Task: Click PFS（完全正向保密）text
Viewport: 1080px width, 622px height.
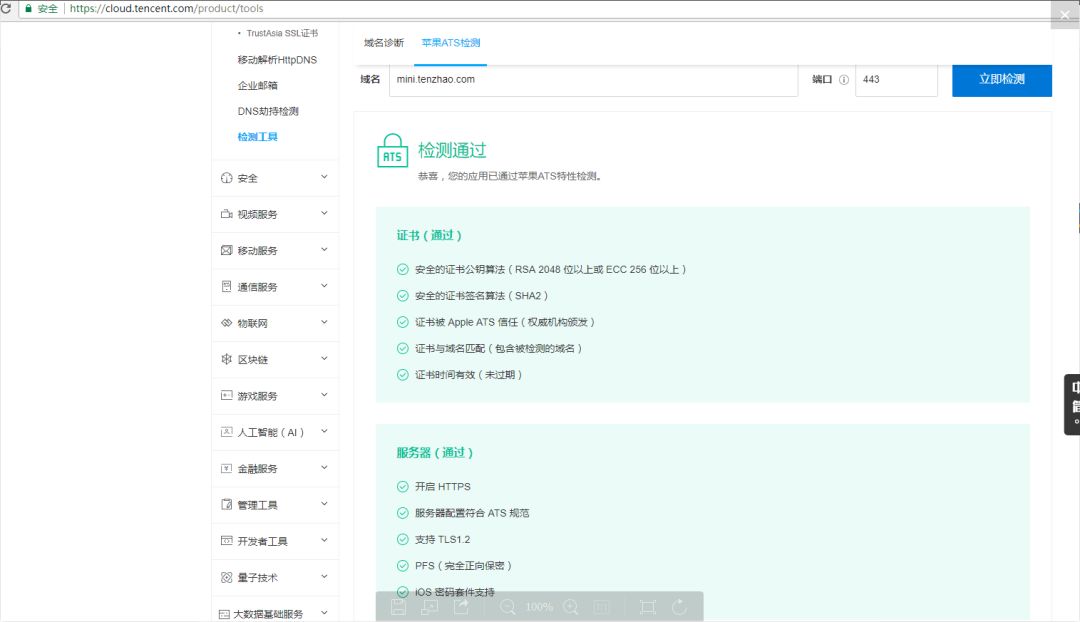Action: pyautogui.click(x=464, y=566)
